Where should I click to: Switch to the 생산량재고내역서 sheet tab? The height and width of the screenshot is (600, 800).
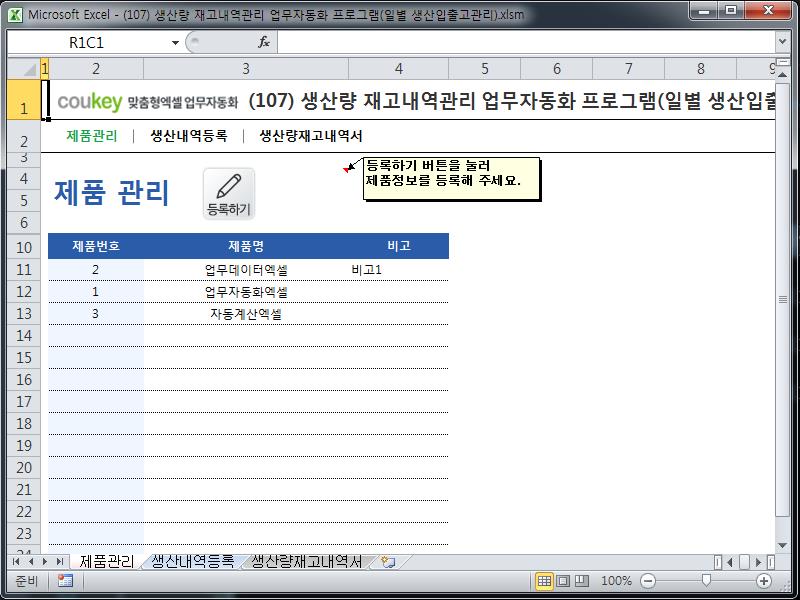coord(307,562)
